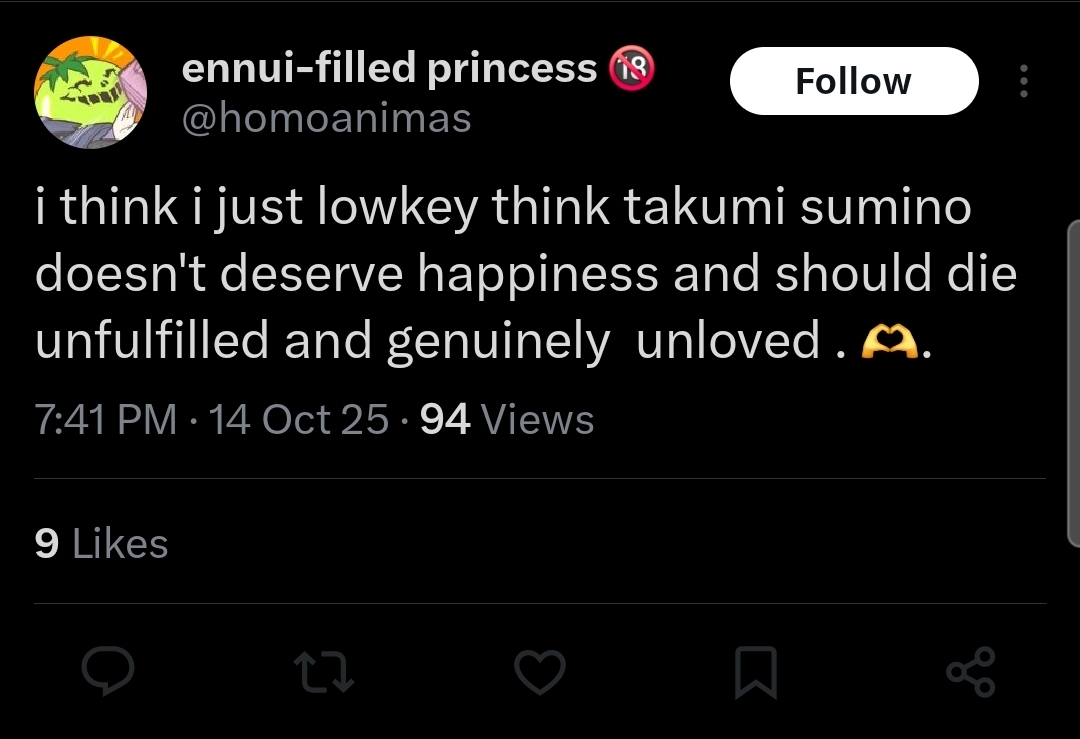Click the word "unloved" in the tweet text
The image size is (1080, 739).
pyautogui.click(x=728, y=341)
